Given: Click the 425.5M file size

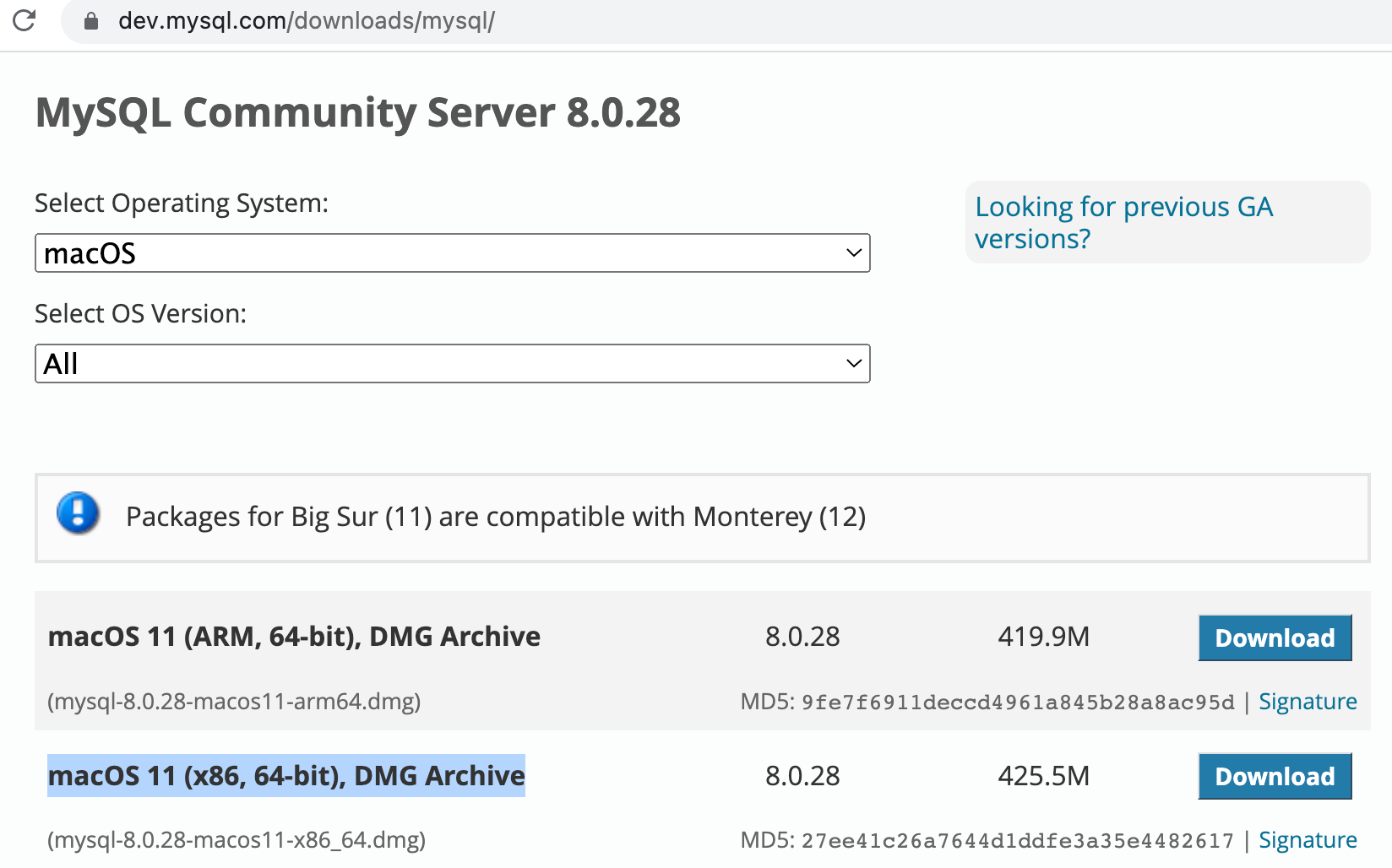Looking at the screenshot, I should tap(1044, 775).
